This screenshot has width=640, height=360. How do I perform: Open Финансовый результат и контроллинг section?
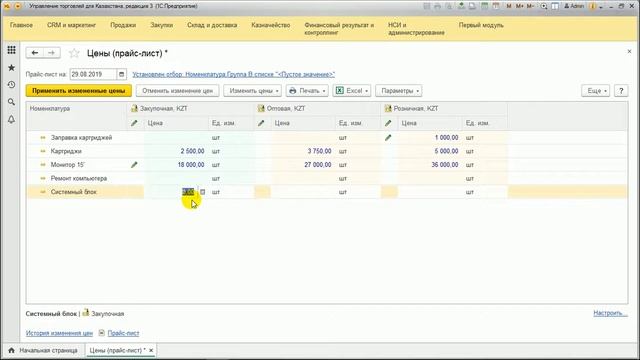339,29
